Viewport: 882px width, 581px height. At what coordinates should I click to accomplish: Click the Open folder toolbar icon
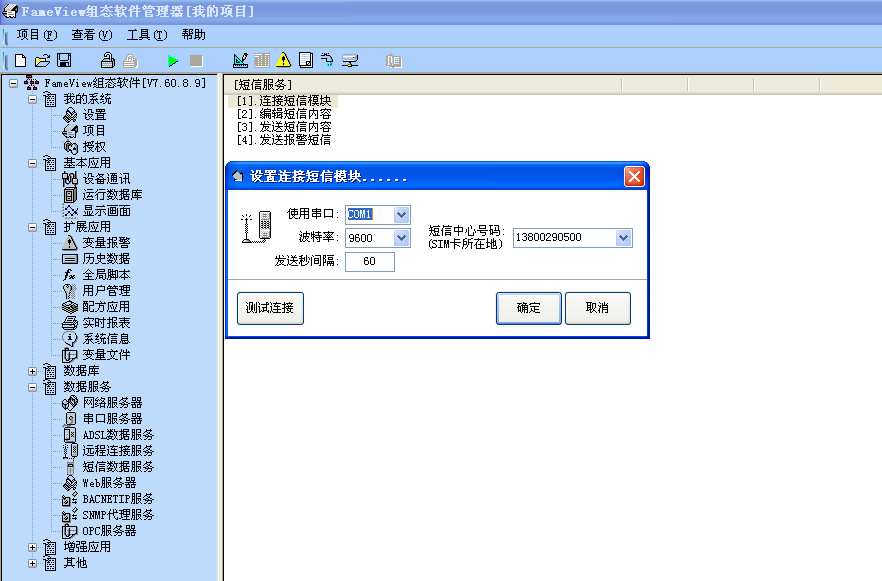pos(42,61)
